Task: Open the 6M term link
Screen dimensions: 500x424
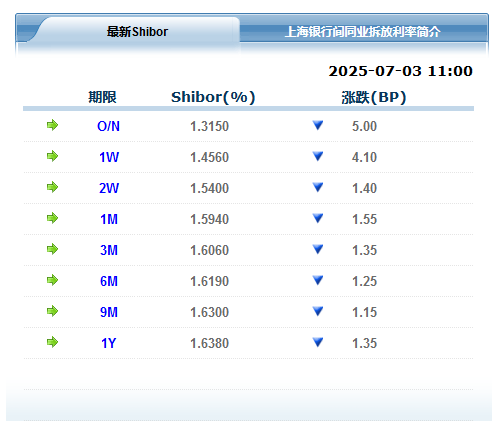Action: (x=109, y=281)
